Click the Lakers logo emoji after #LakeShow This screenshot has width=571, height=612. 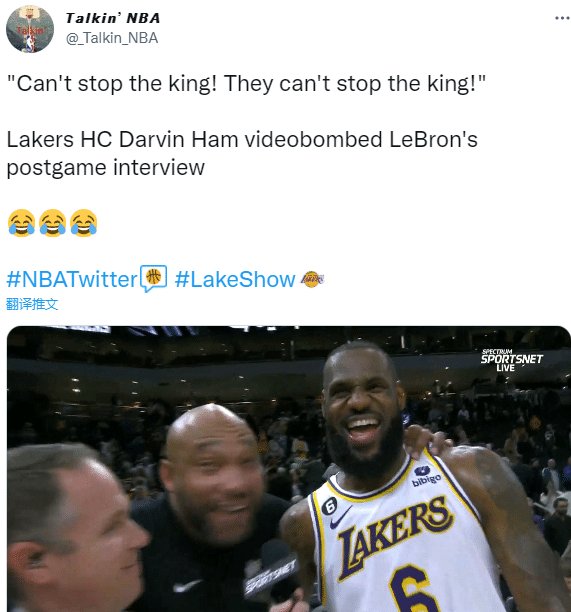coord(312,279)
